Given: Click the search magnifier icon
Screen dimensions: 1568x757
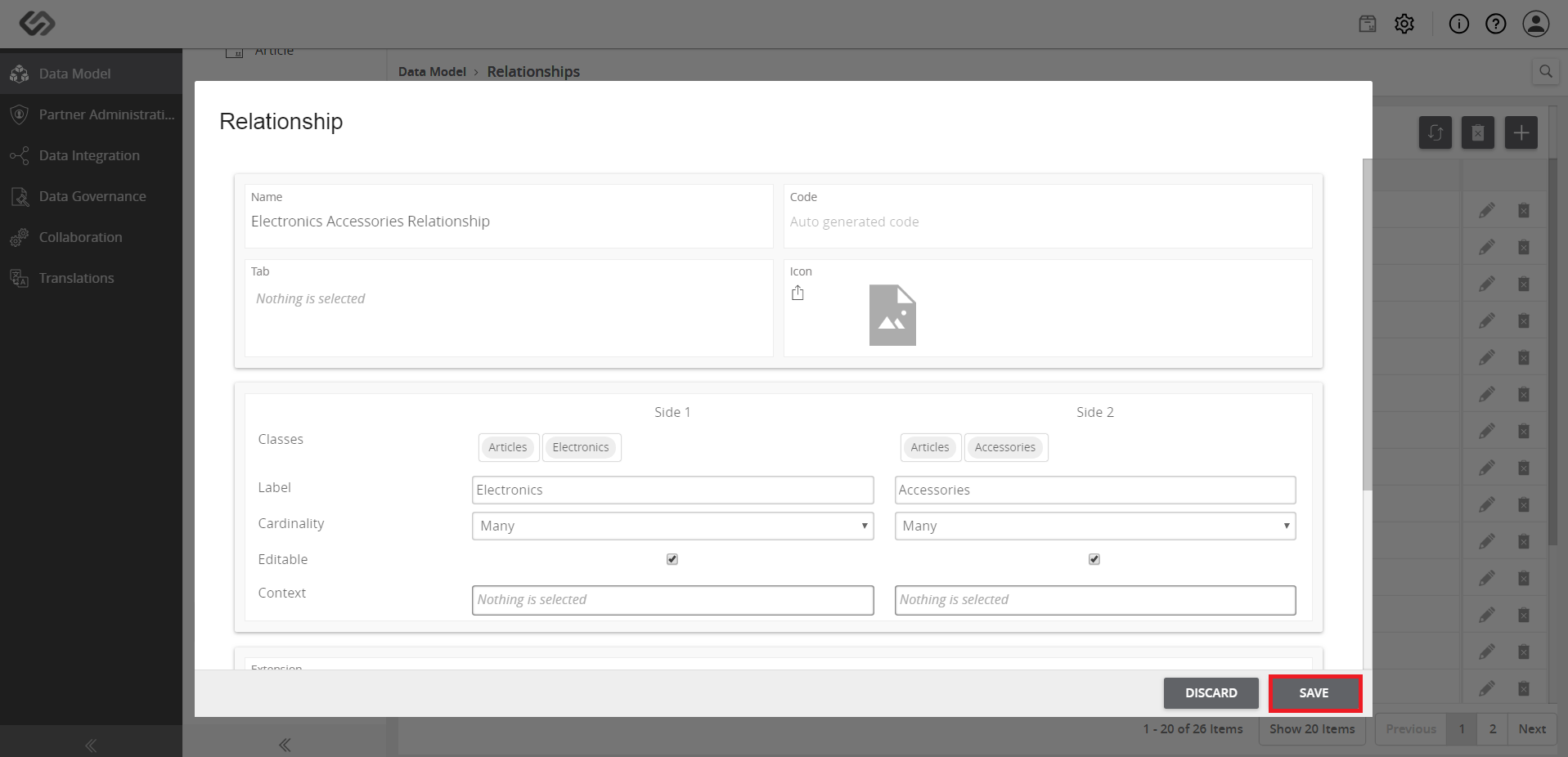Looking at the screenshot, I should click(x=1545, y=71).
